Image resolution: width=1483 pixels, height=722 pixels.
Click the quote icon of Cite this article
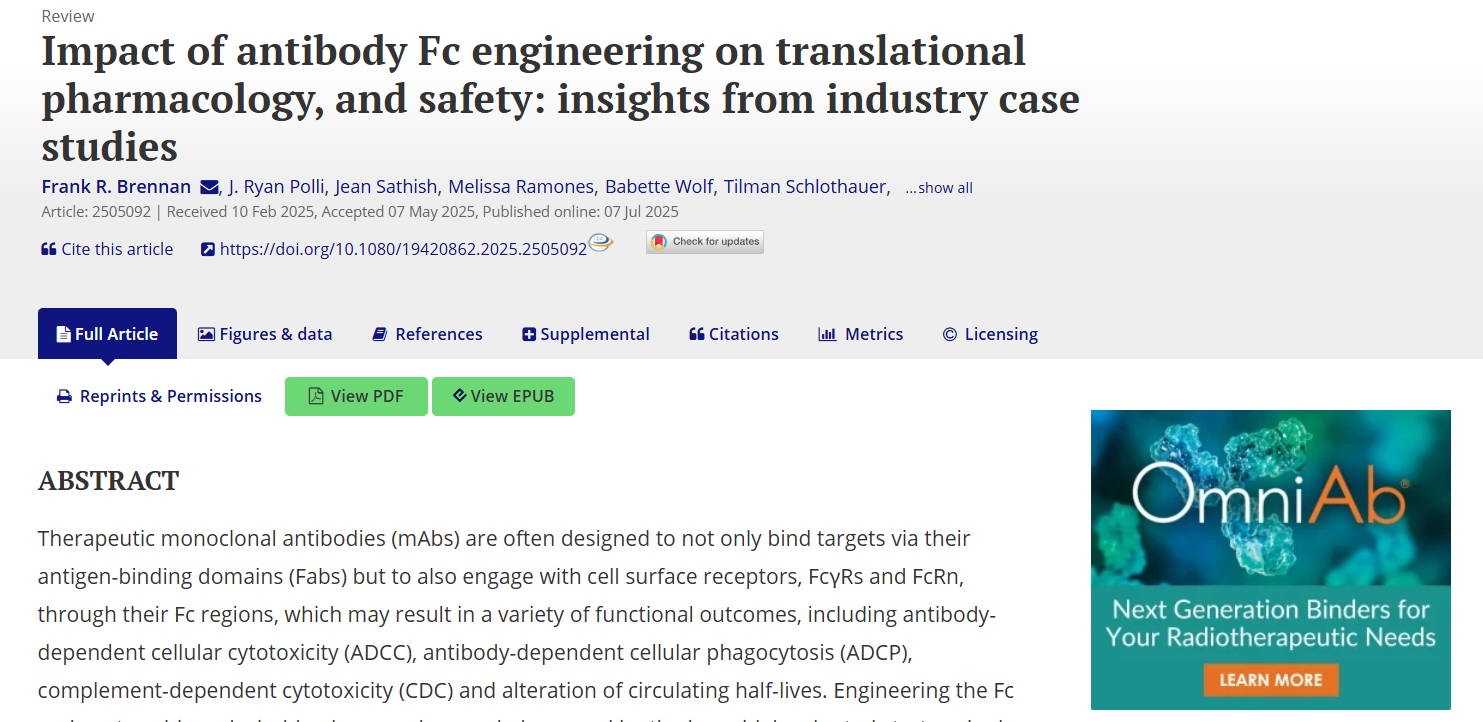48,249
